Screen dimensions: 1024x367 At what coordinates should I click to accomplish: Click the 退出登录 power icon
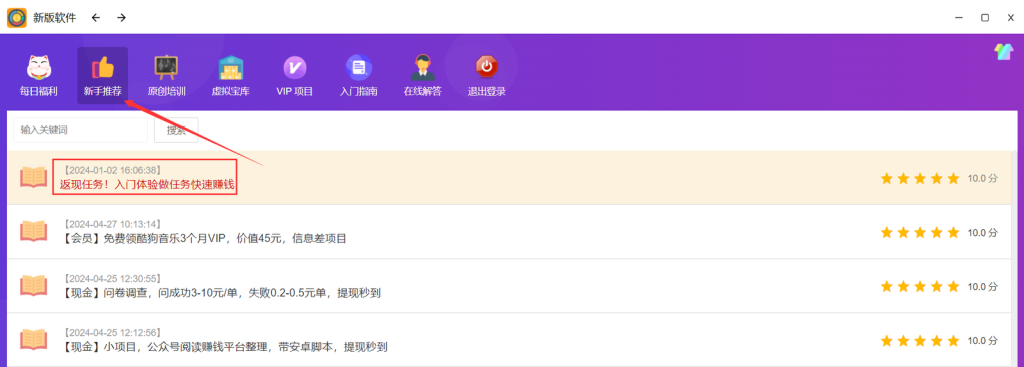pyautogui.click(x=487, y=67)
